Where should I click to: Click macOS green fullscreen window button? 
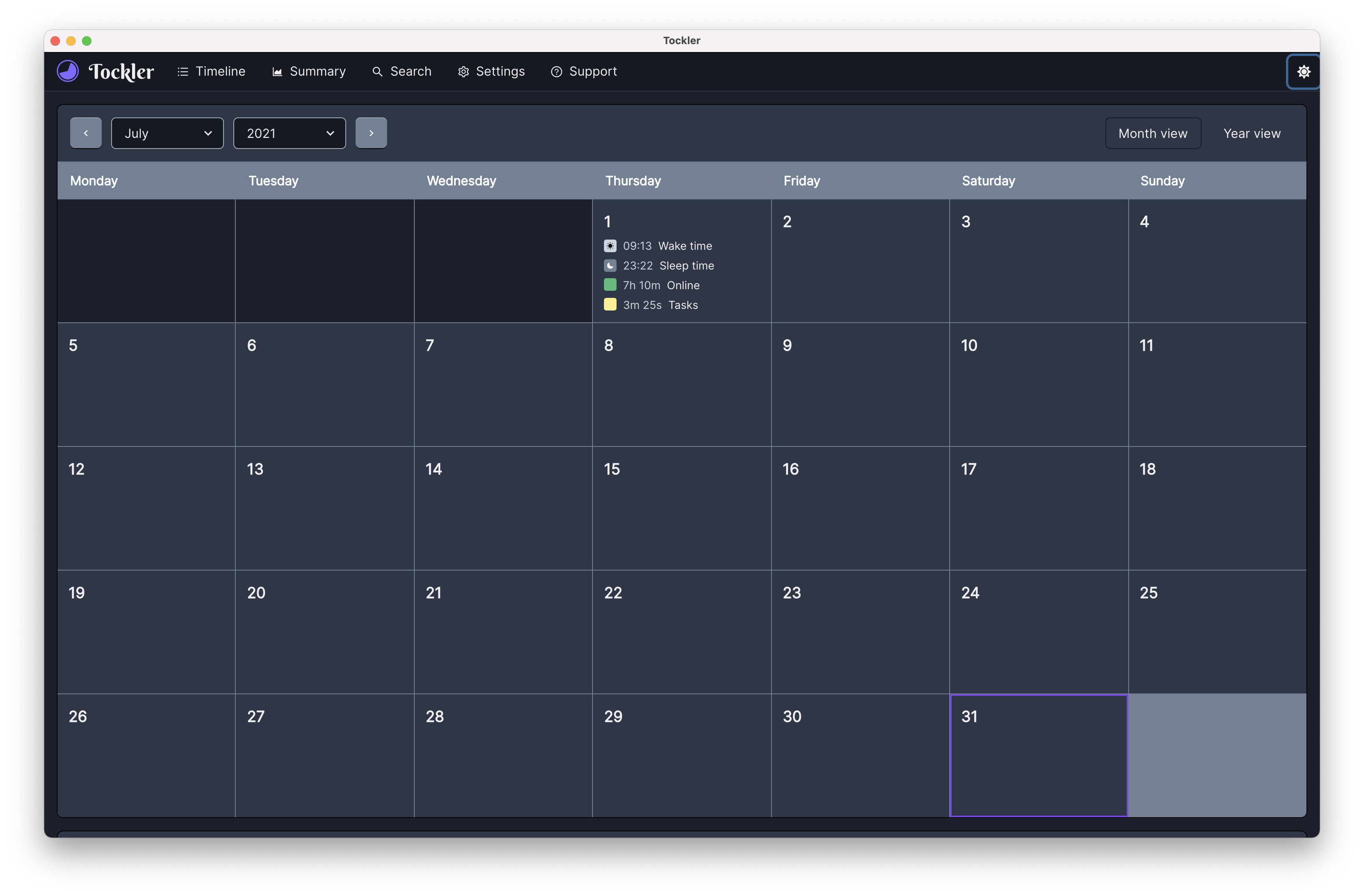point(87,41)
